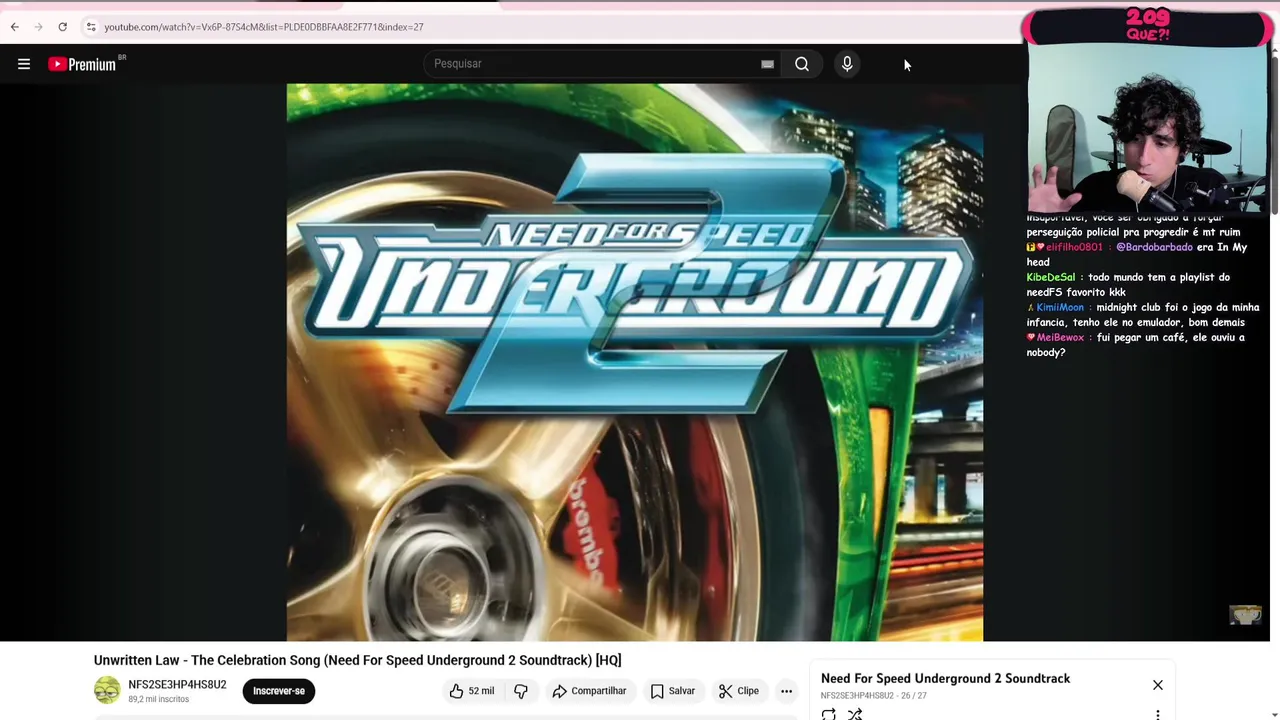This screenshot has width=1280, height=720.
Task: Create a clip with Clipe button
Action: point(739,691)
